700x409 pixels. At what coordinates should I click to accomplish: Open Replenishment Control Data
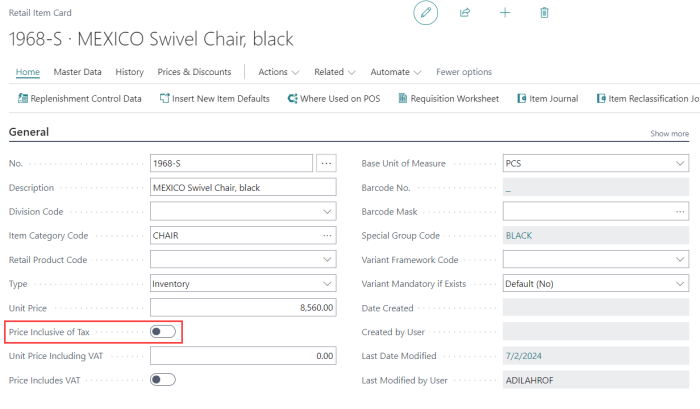80,98
